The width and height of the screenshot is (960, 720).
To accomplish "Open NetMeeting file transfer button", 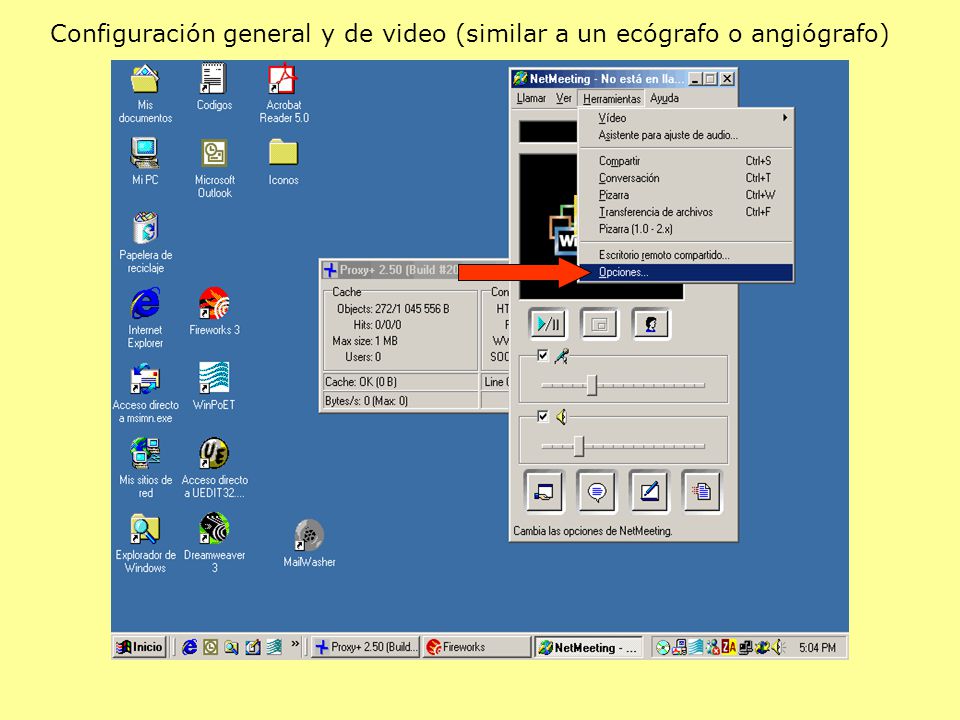I will 702,491.
